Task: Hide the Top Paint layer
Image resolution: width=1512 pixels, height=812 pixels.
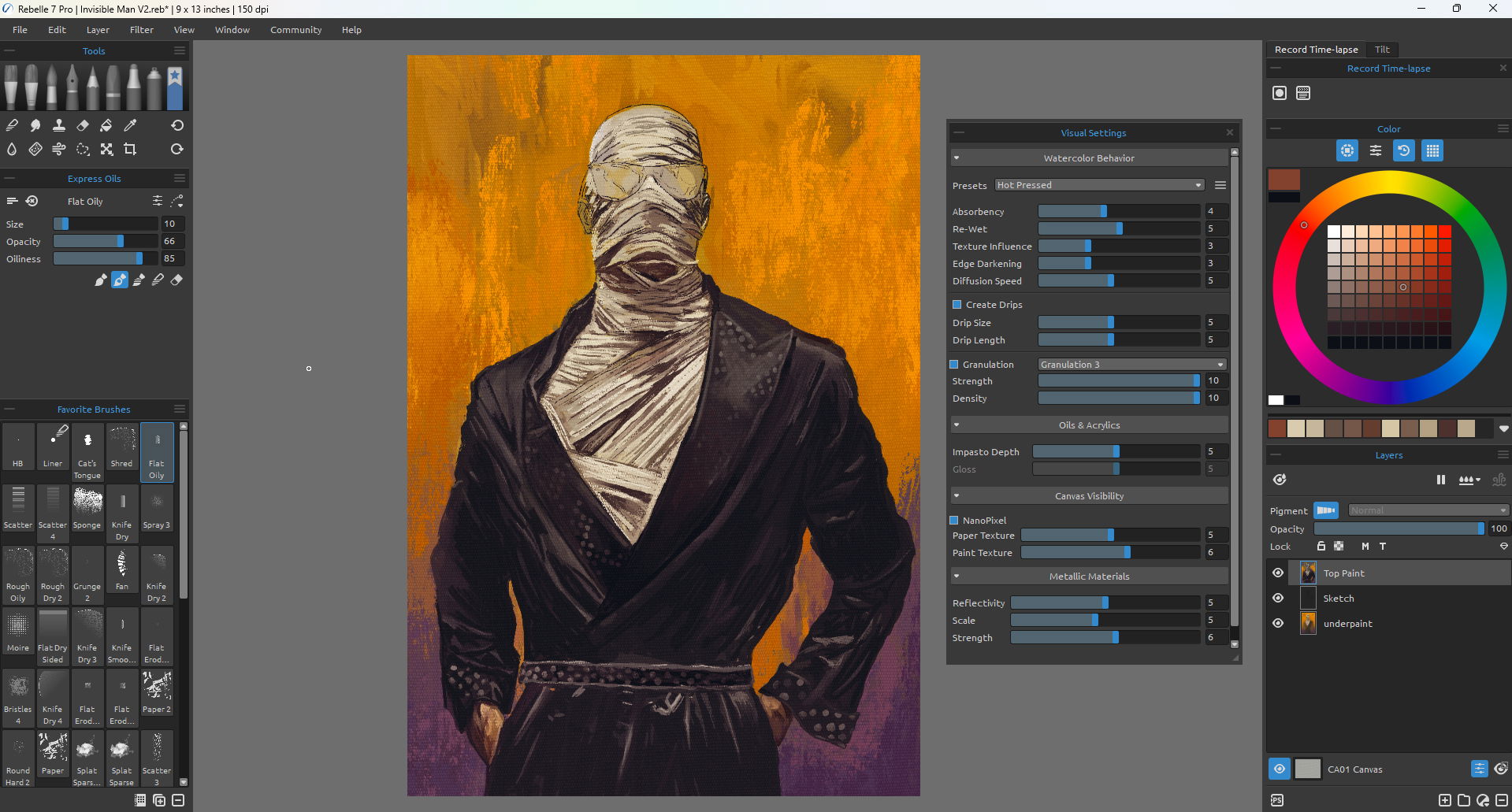Action: pyautogui.click(x=1278, y=573)
